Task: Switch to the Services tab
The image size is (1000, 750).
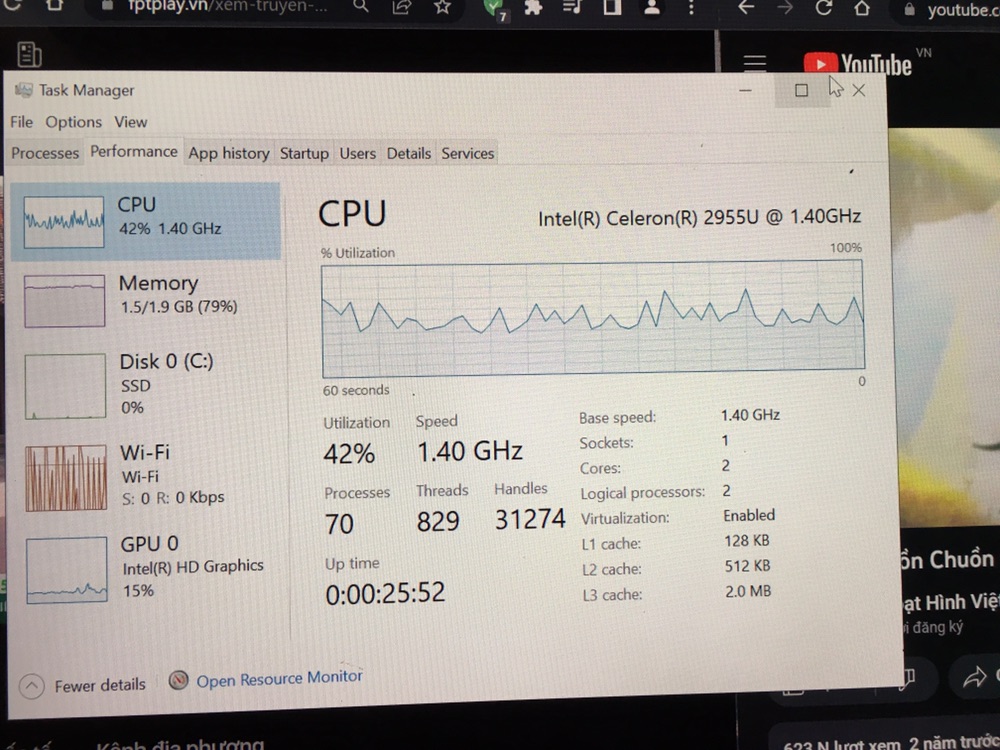Action: [467, 153]
